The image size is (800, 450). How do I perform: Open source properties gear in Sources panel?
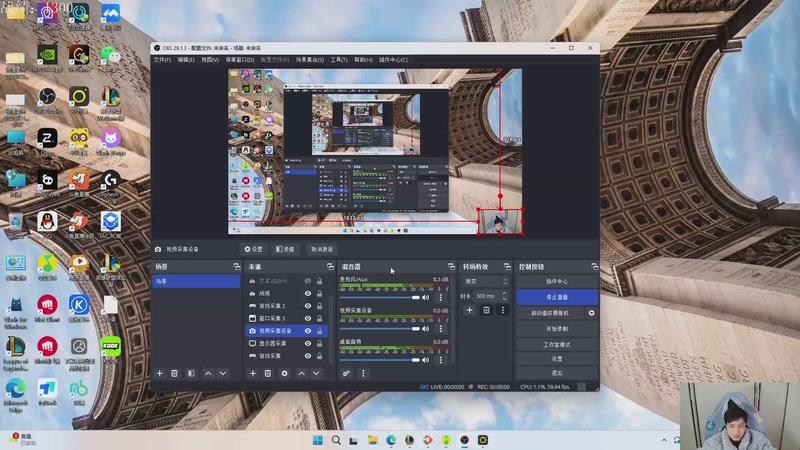pyautogui.click(x=284, y=373)
